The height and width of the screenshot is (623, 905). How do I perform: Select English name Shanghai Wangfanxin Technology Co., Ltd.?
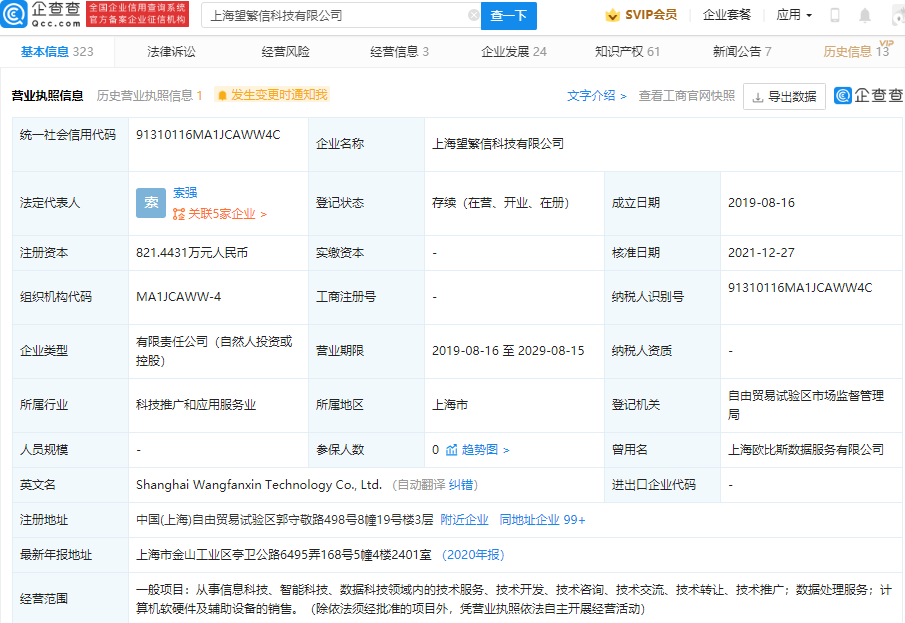[x=259, y=485]
